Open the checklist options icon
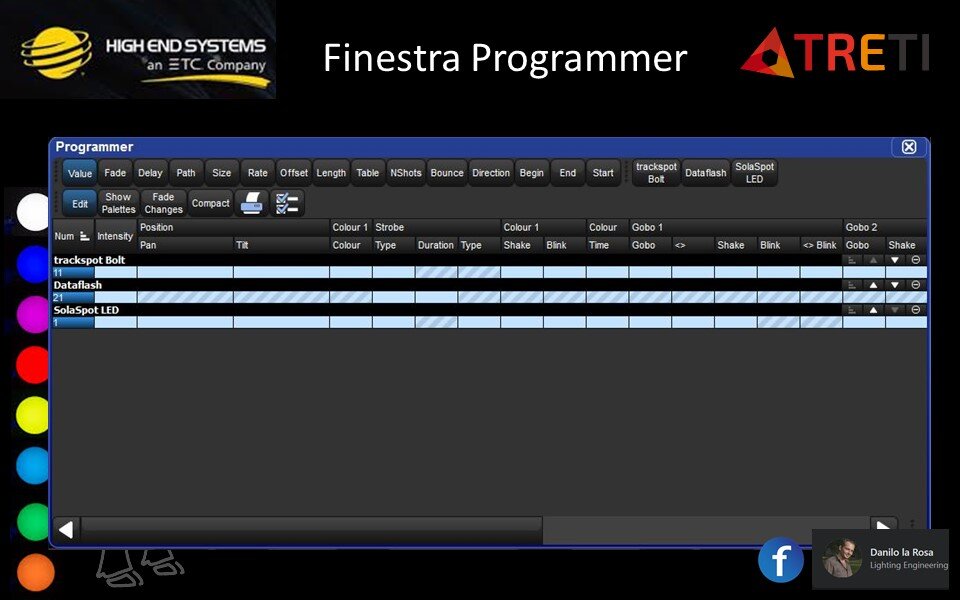Viewport: 960px width, 600px height. click(287, 203)
